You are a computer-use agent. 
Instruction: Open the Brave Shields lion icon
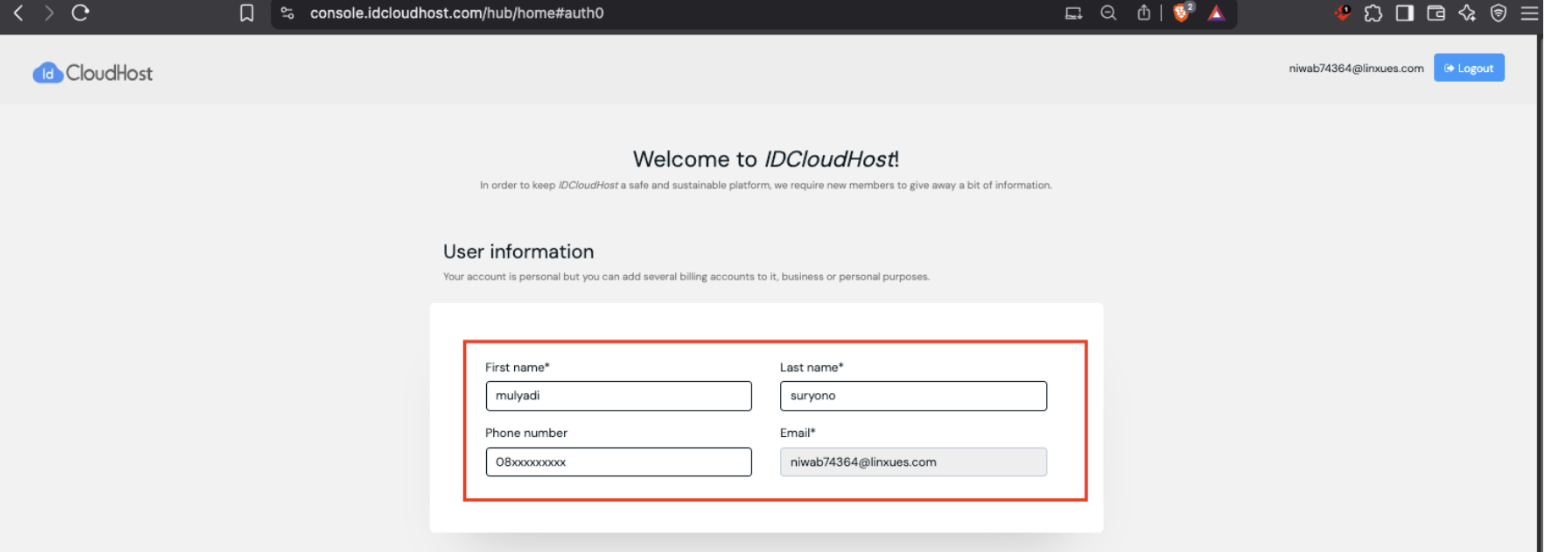1184,13
